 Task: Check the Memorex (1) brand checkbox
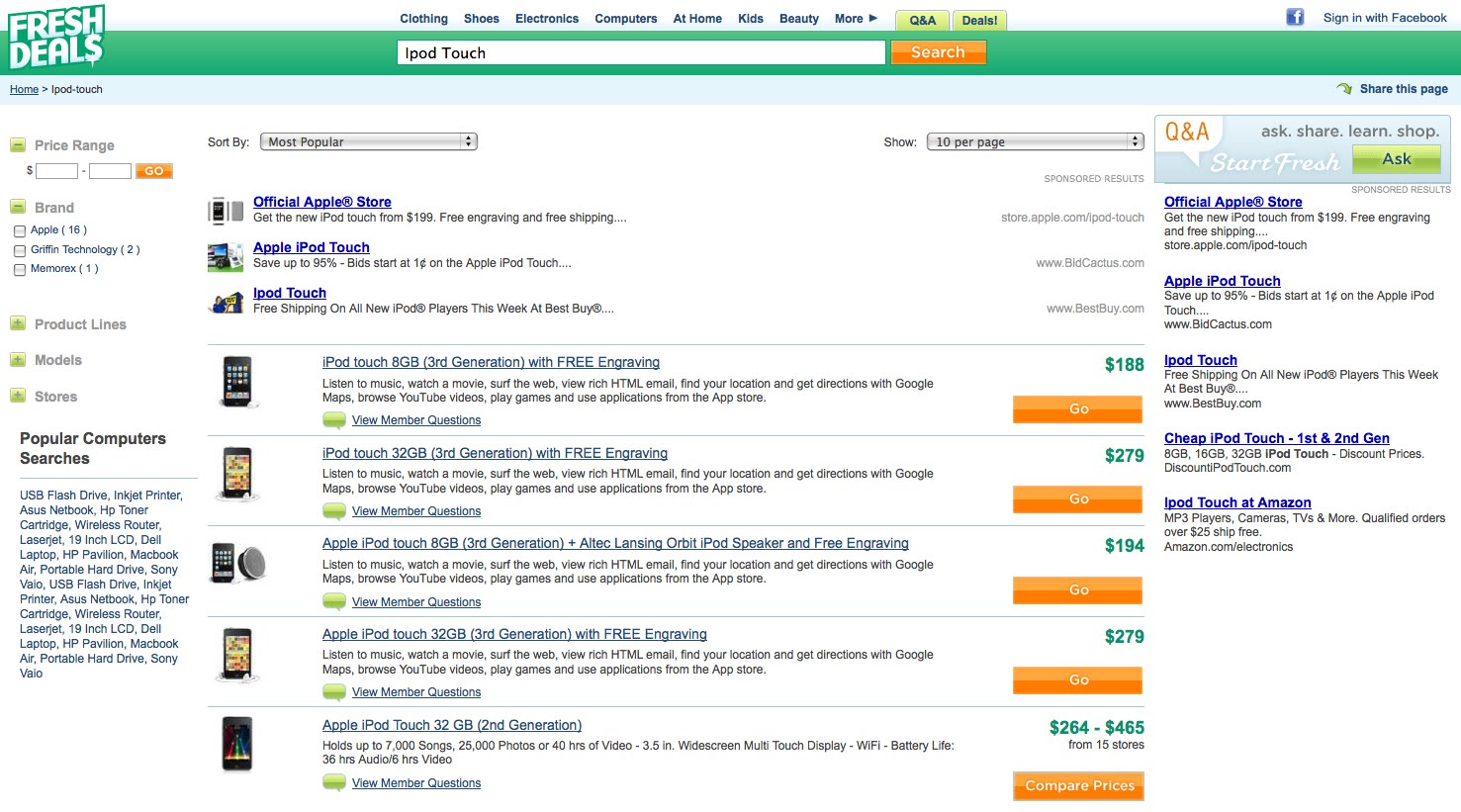point(19,270)
